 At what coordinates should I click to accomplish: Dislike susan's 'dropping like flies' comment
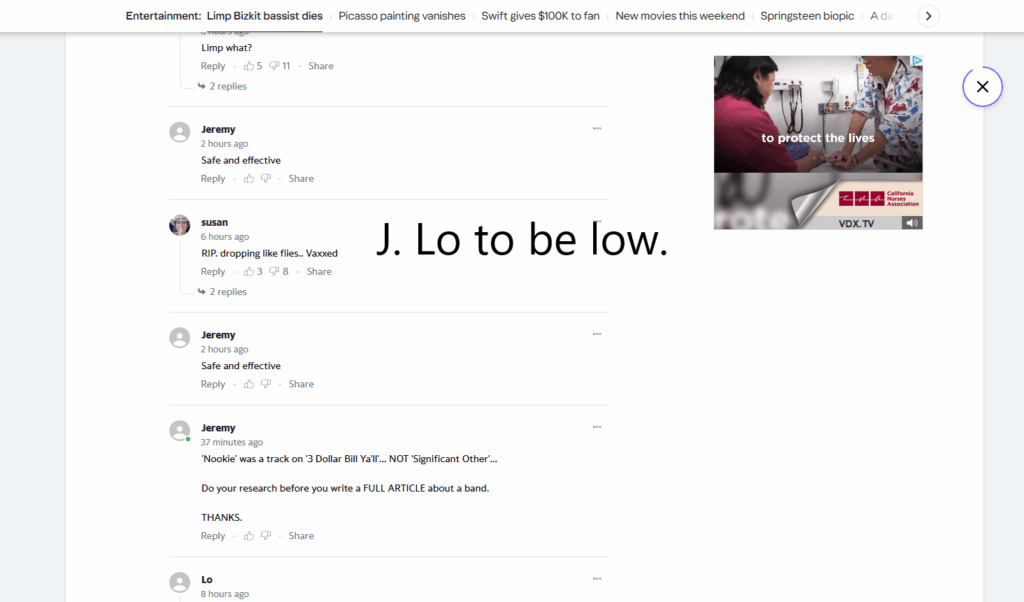point(274,272)
